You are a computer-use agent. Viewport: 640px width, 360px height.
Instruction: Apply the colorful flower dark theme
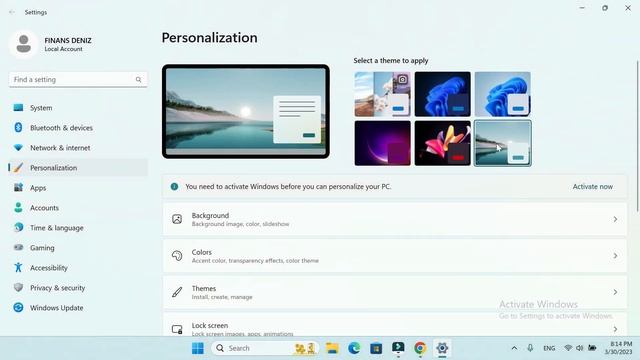(x=442, y=143)
